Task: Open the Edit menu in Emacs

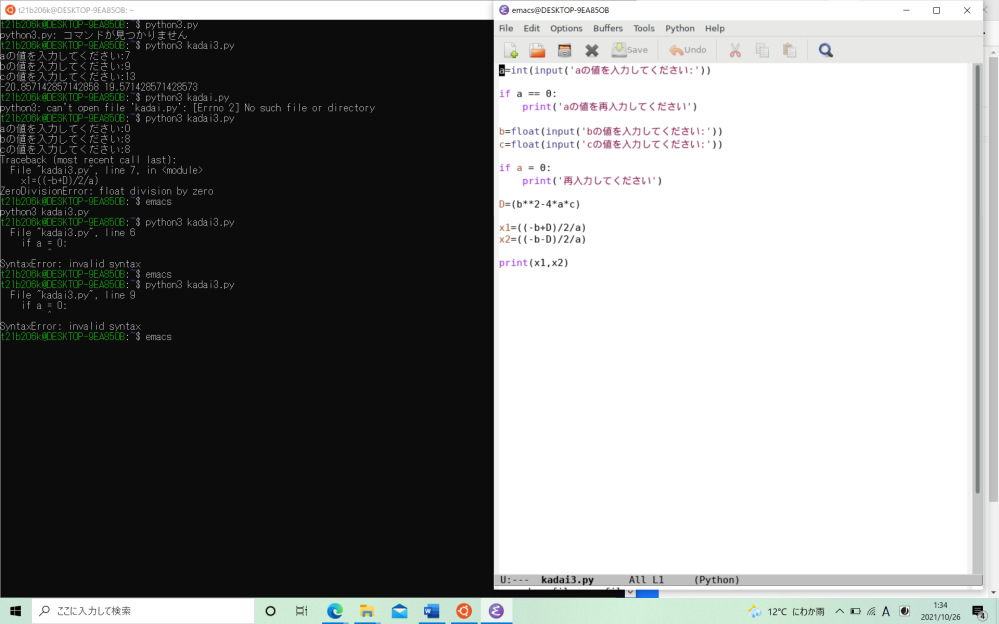Action: (531, 28)
